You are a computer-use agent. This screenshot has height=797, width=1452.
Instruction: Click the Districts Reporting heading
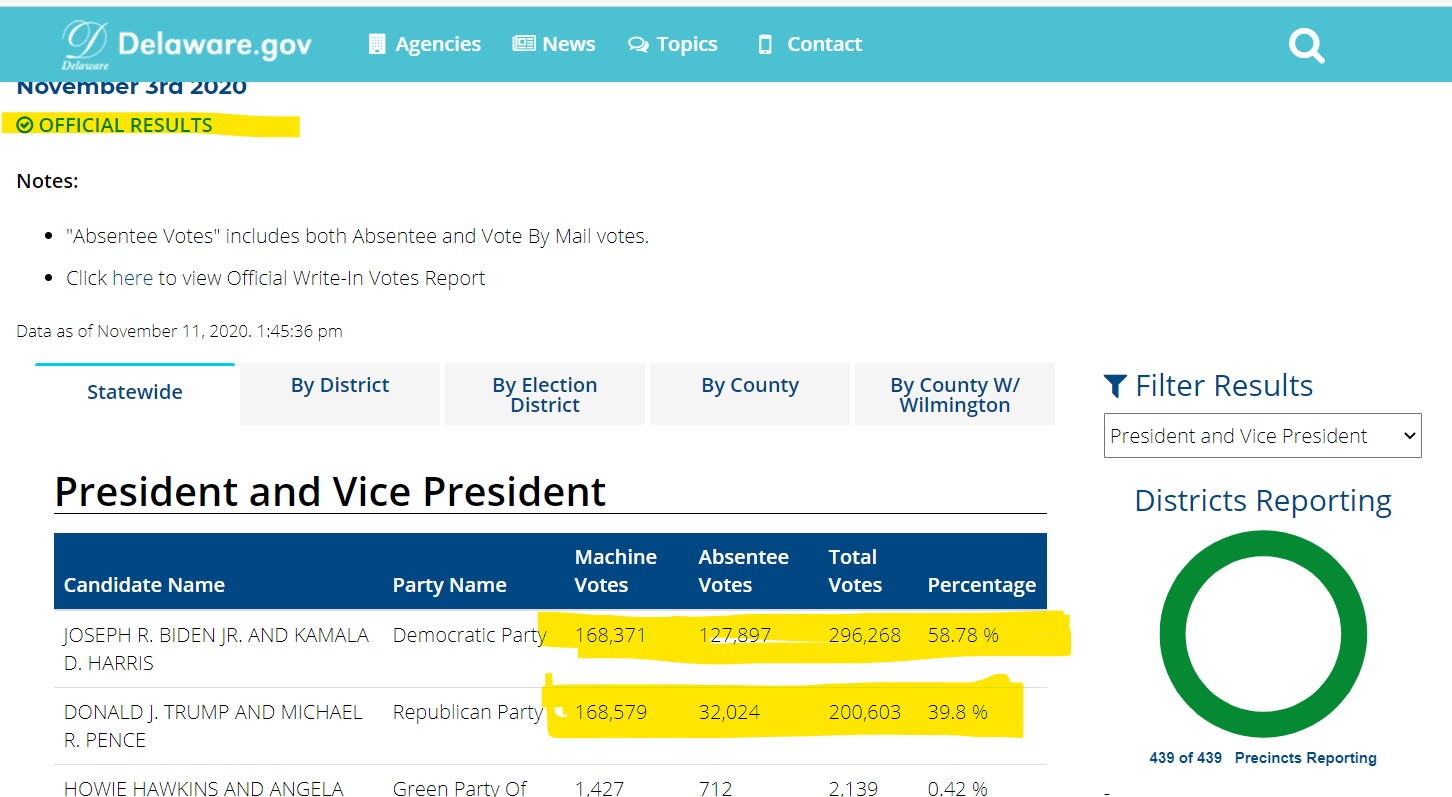[1263, 500]
